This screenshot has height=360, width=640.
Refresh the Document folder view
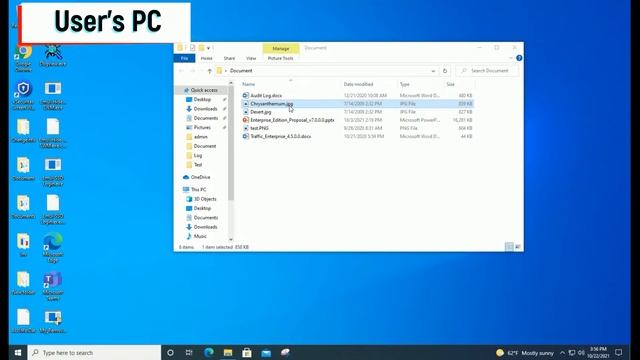[445, 71]
